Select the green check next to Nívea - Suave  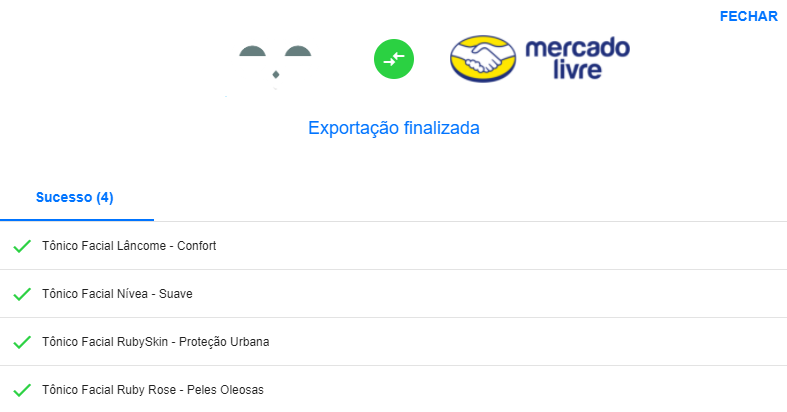[22, 294]
